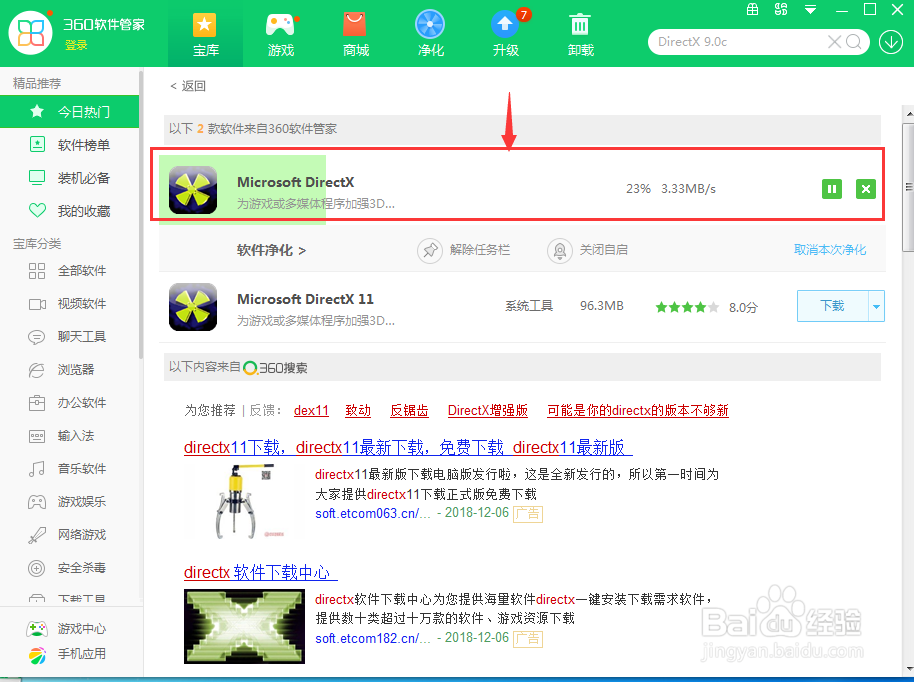The height and width of the screenshot is (682, 914).
Task: Open the 净化 tab
Action: 430,34
